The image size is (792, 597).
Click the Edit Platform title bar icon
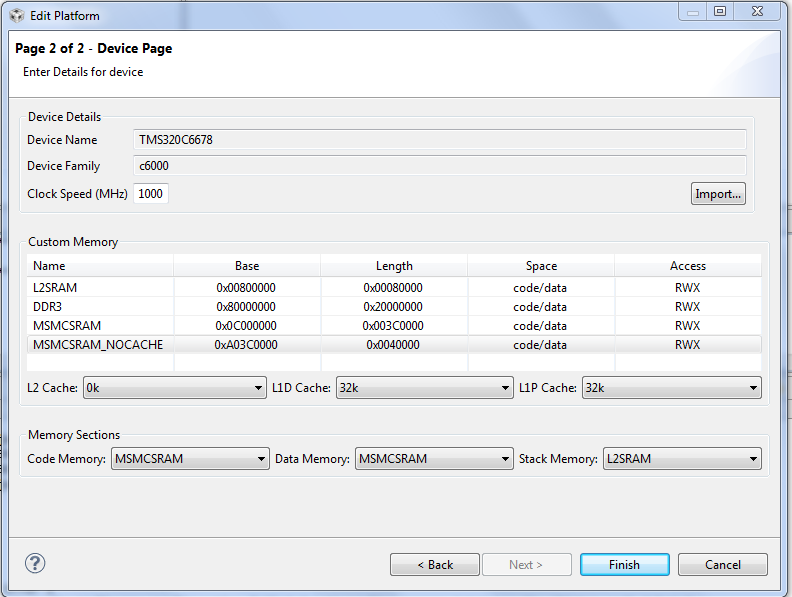tap(17, 16)
